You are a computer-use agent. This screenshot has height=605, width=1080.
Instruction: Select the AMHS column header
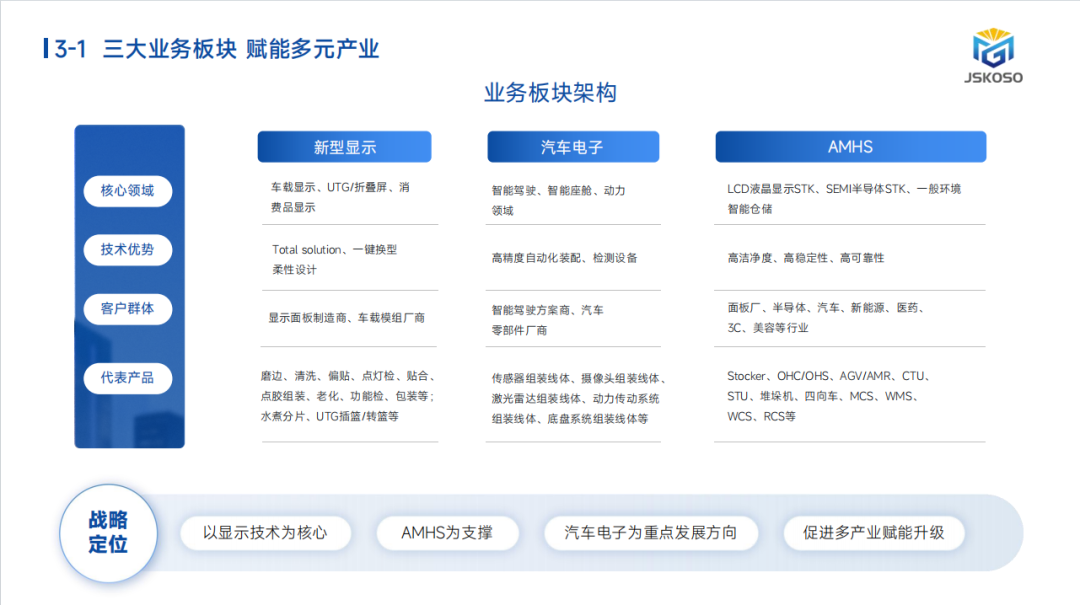coord(851,147)
